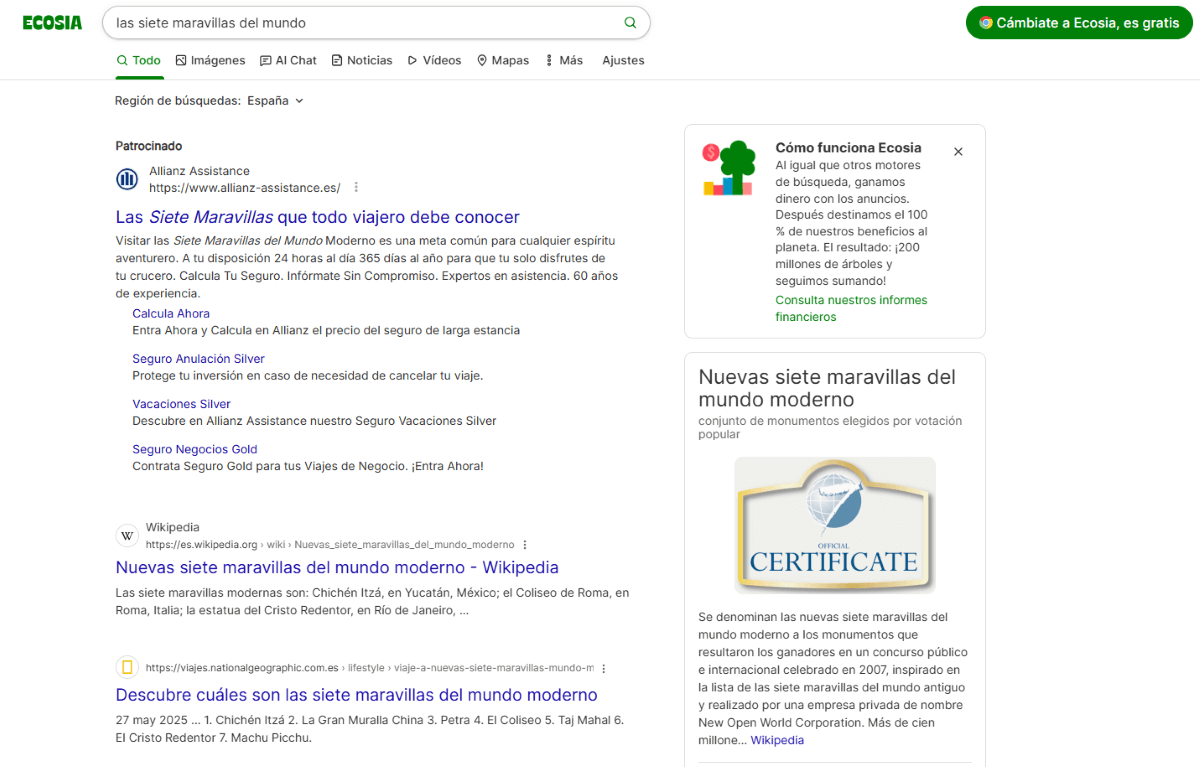Open the Seguro Negocios Gold sitelink
Screen dimensions: 1200x767
[195, 449]
